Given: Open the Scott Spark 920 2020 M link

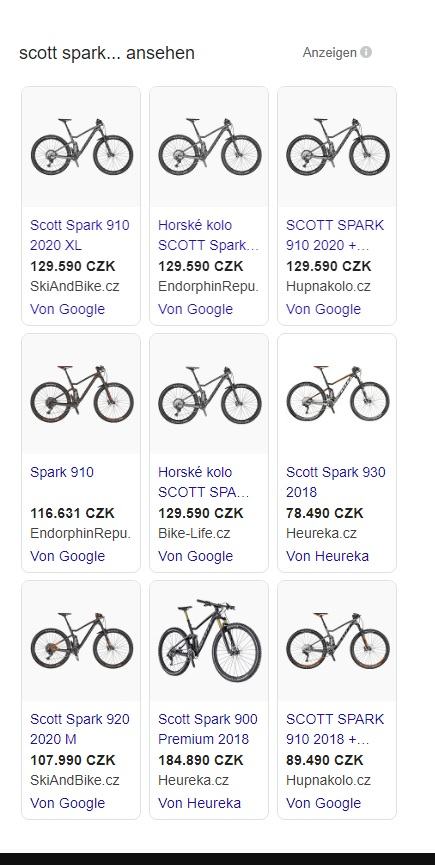Looking at the screenshot, I should click(80, 729).
